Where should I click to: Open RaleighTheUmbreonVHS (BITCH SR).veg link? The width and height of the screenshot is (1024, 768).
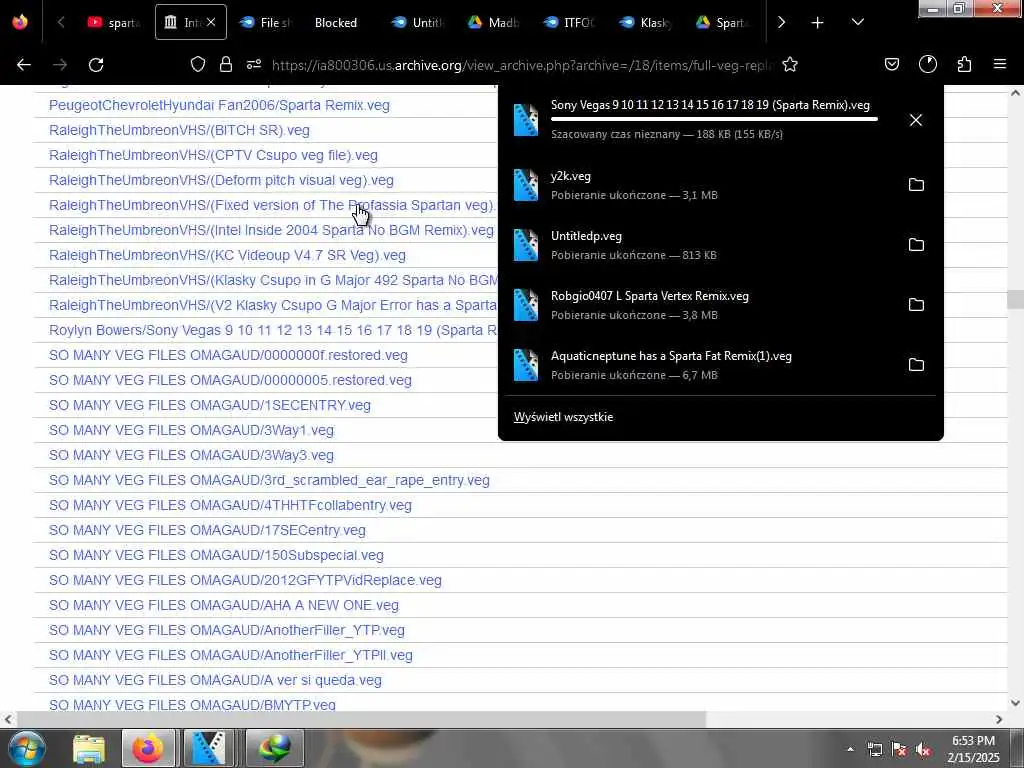179,130
